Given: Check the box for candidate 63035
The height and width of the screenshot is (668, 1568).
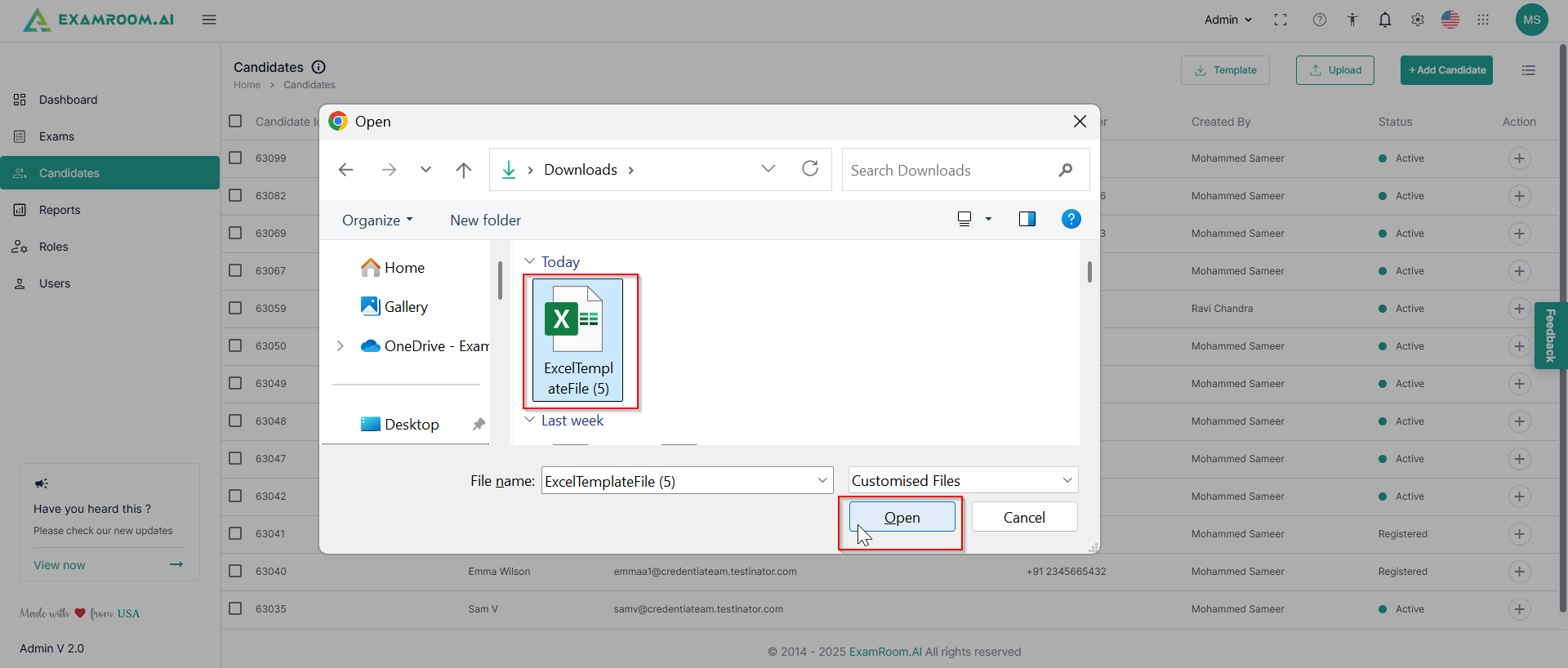Looking at the screenshot, I should [x=235, y=608].
